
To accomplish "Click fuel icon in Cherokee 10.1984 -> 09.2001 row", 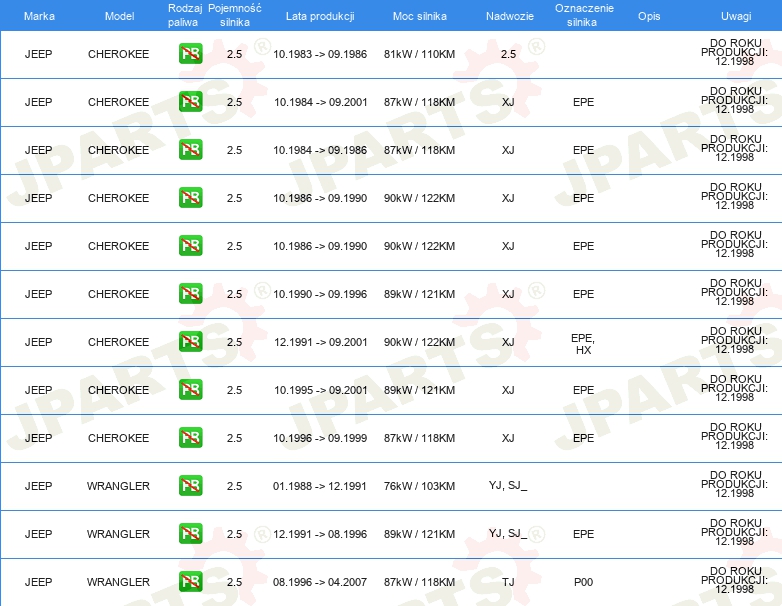I will [x=190, y=102].
